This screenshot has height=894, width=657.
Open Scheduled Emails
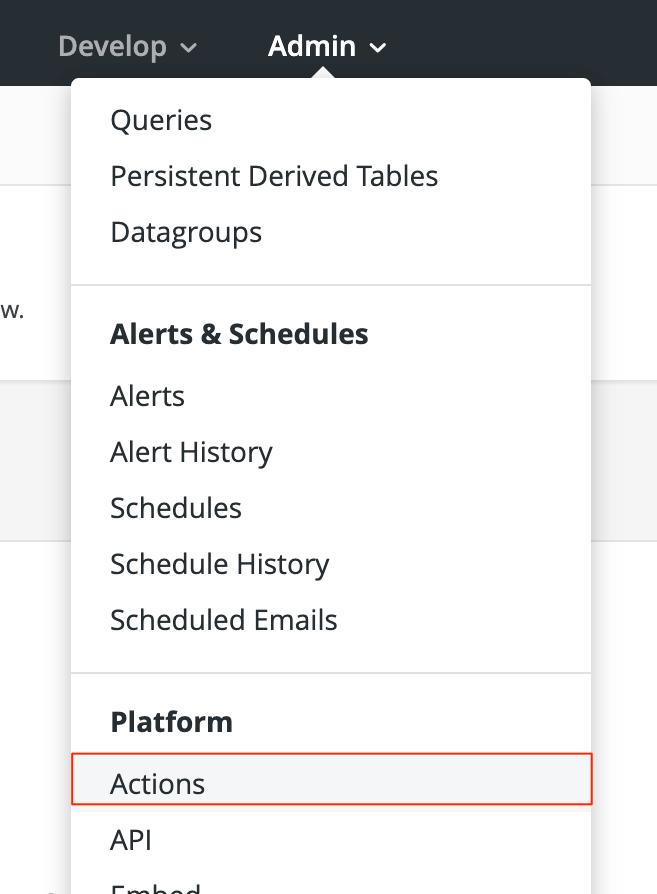tap(224, 620)
